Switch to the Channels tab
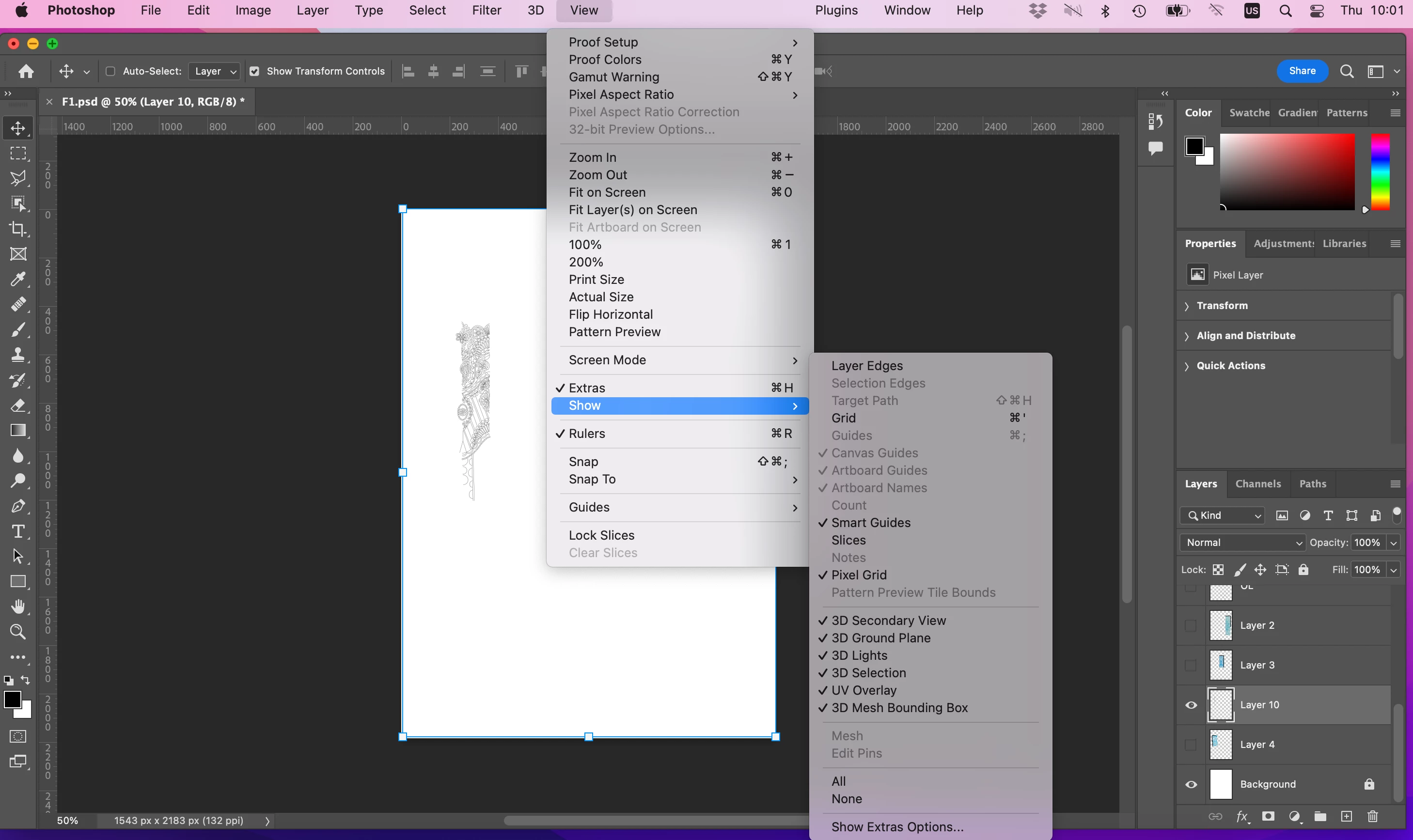This screenshot has height=840, width=1413. point(1258,484)
